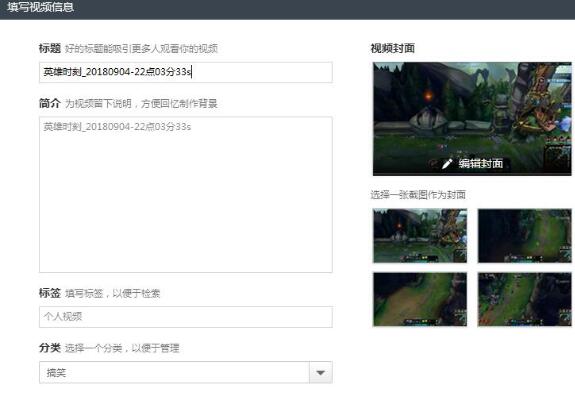Image resolution: width=575 pixels, height=395 pixels.
Task: Click the 分类 label text
Action: [x=50, y=347]
